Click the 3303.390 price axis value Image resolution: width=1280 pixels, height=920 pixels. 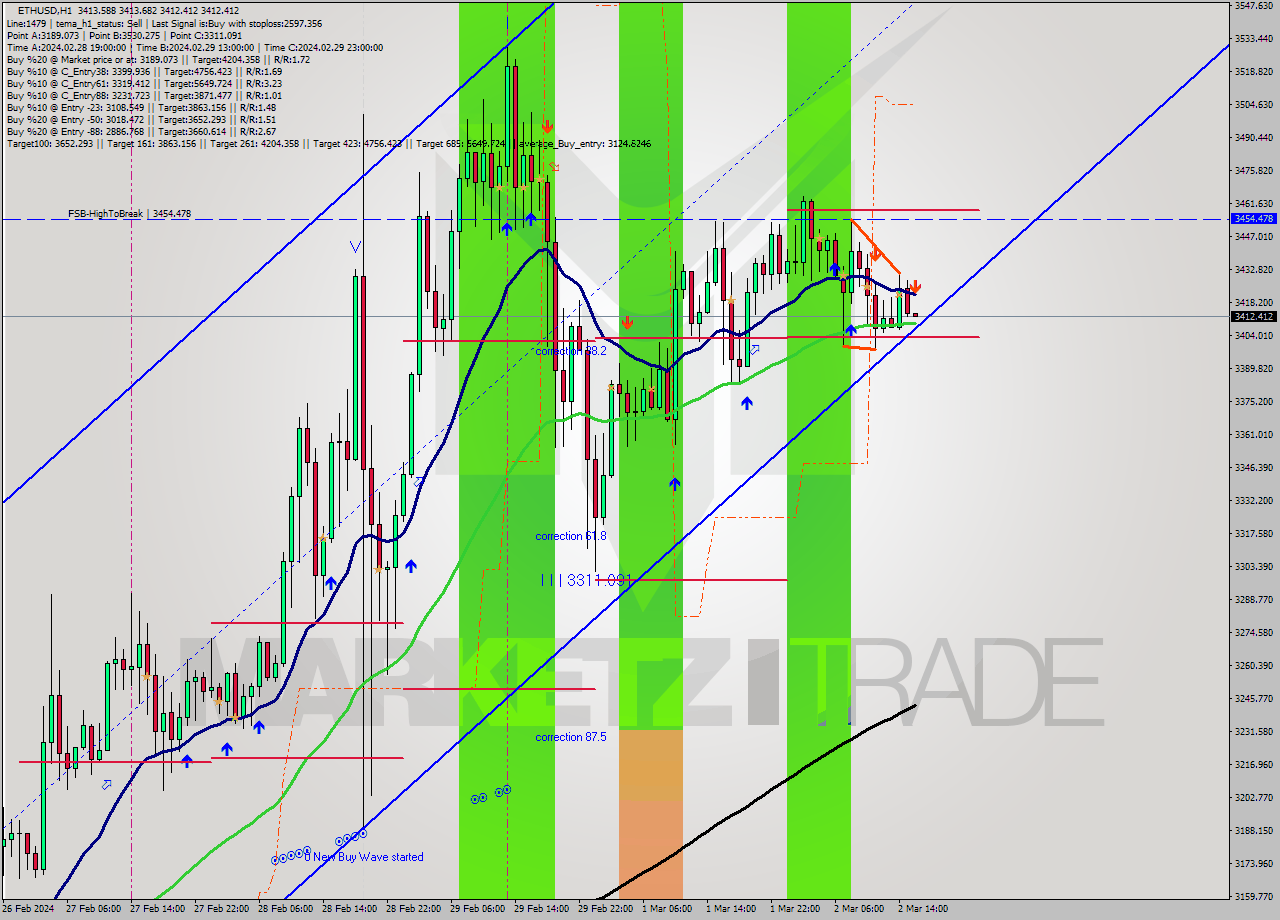[x=1253, y=566]
